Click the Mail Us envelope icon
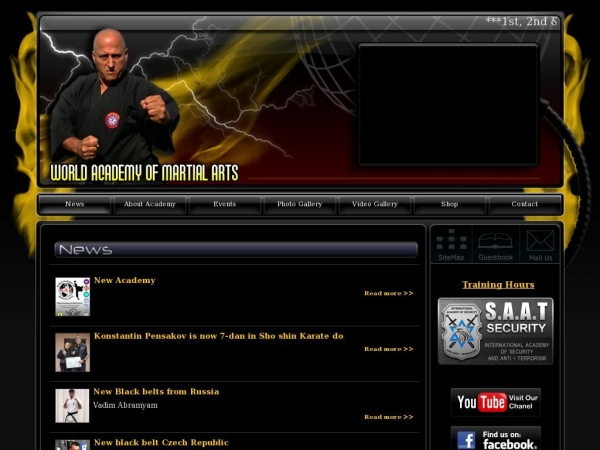 point(540,245)
